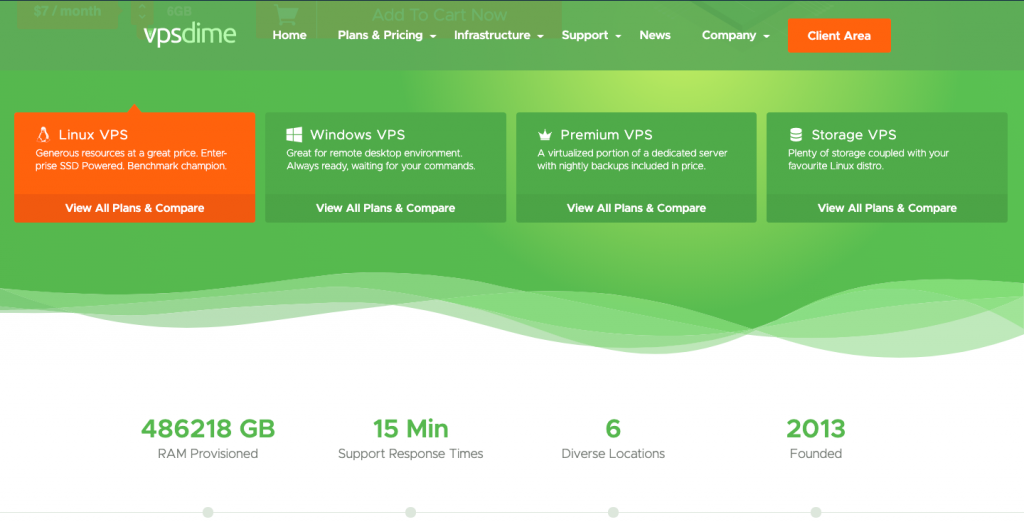Open the Support menu
The height and width of the screenshot is (522, 1024).
click(x=584, y=35)
